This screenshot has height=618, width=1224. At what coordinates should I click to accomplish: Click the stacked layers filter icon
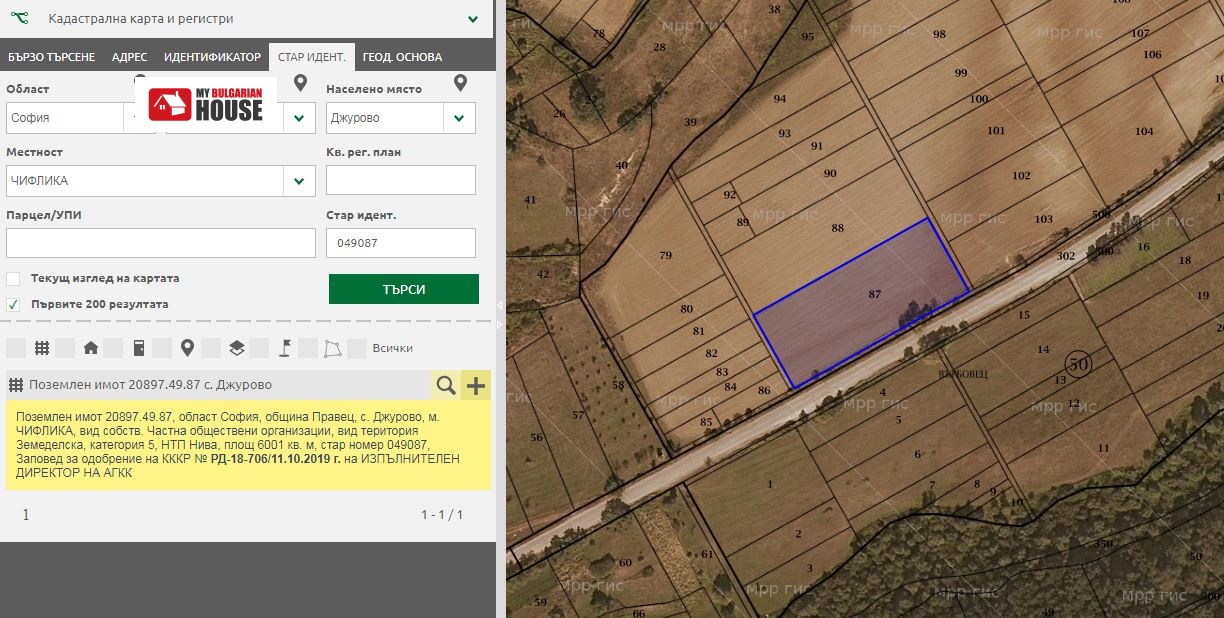236,348
